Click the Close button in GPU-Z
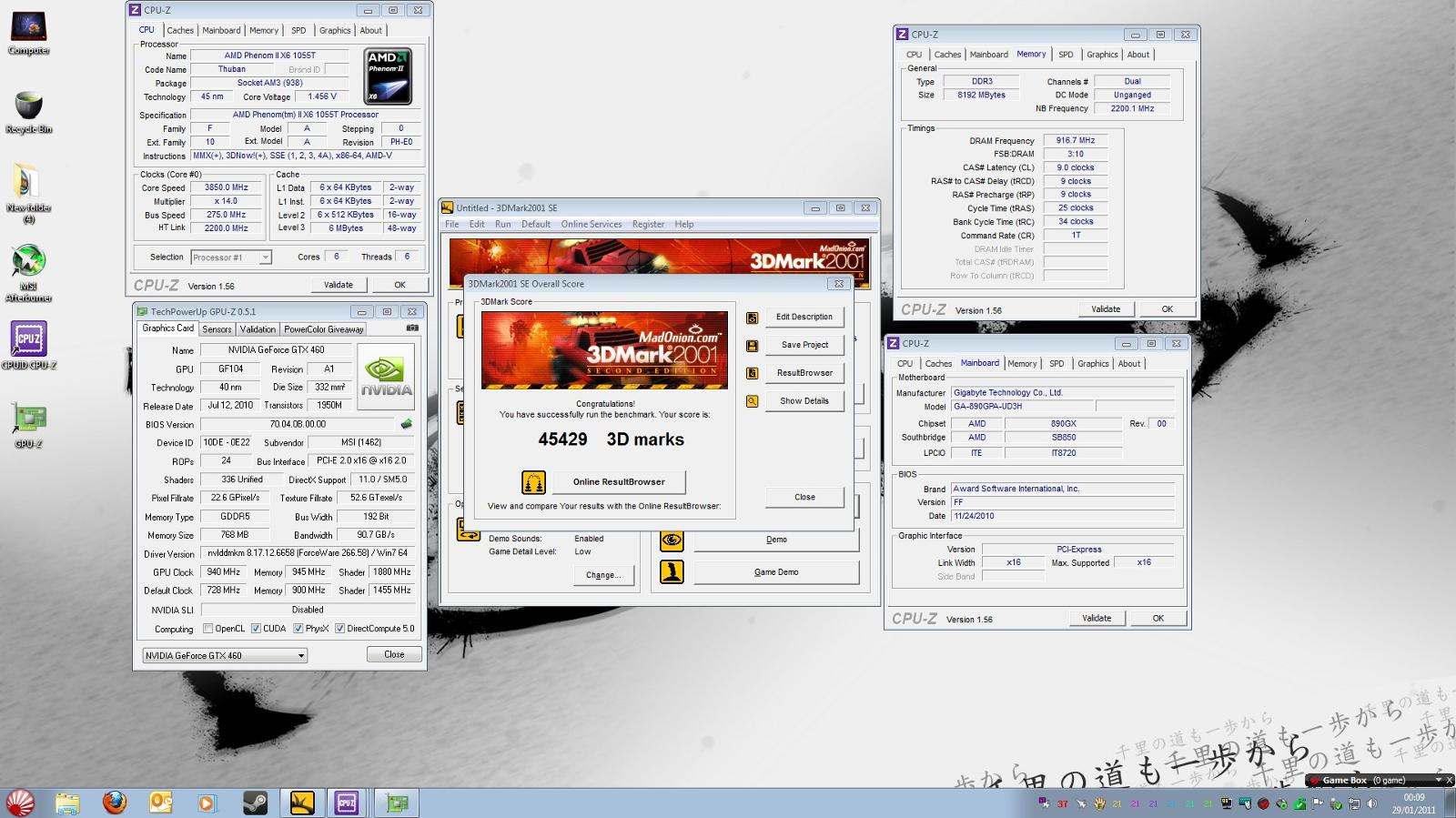The width and height of the screenshot is (1456, 818). click(394, 655)
